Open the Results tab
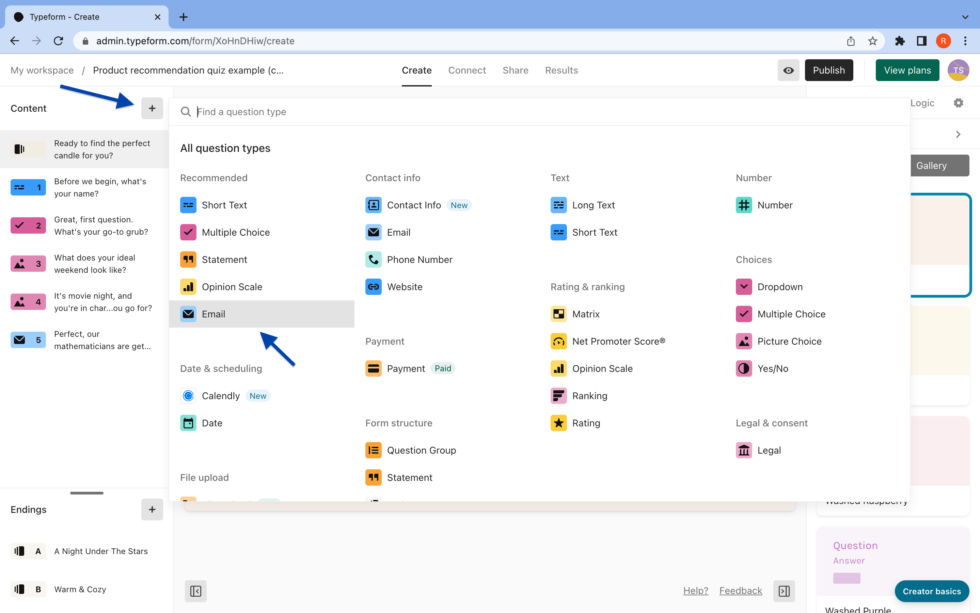The height and width of the screenshot is (613, 980). point(561,70)
